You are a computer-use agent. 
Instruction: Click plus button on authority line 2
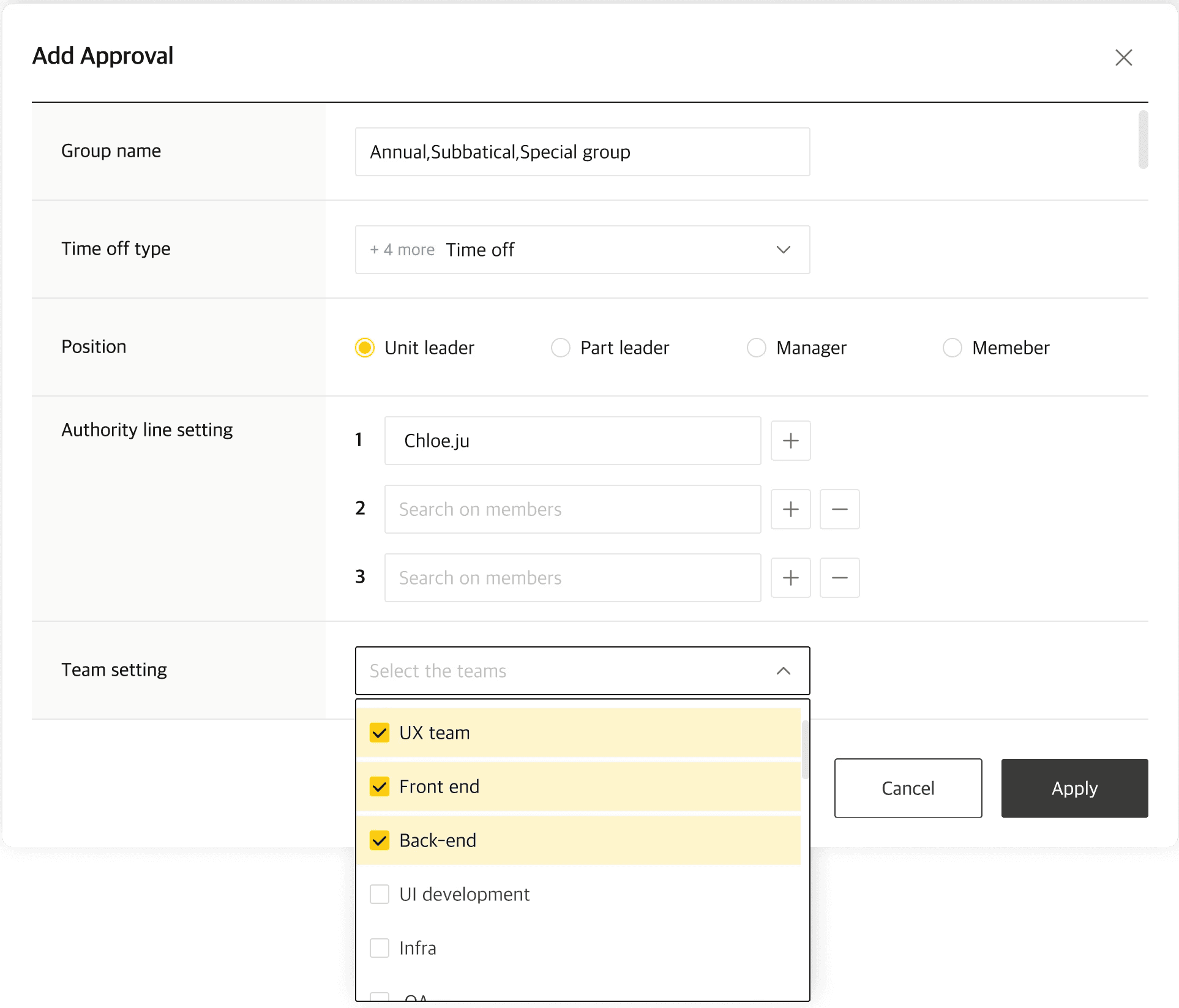(x=790, y=509)
